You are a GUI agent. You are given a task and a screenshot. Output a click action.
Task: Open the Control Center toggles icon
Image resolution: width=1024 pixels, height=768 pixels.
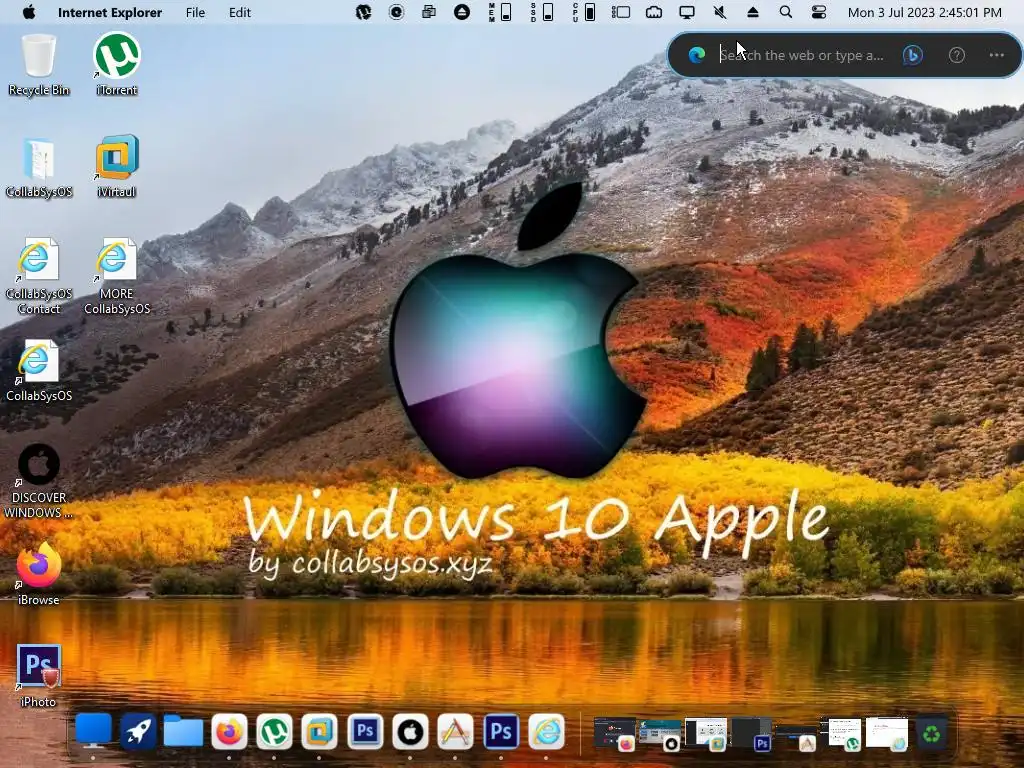click(818, 12)
